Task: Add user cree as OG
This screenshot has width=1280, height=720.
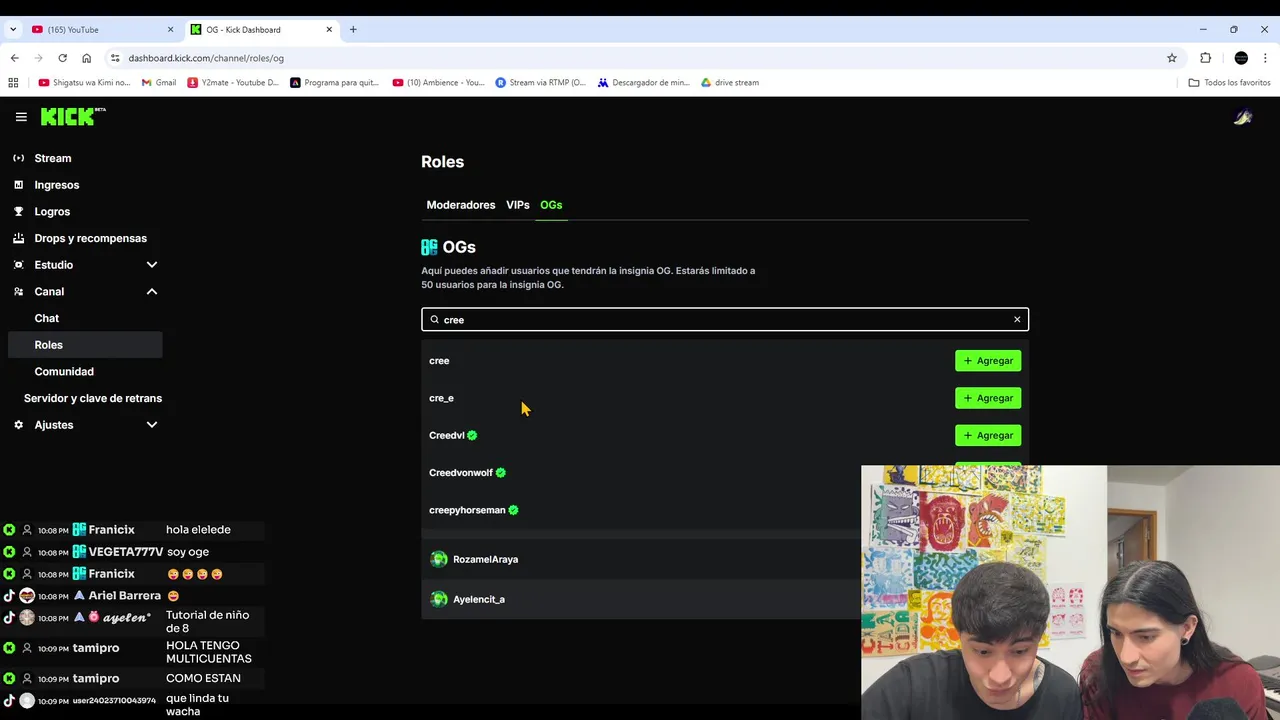Action: point(988,361)
